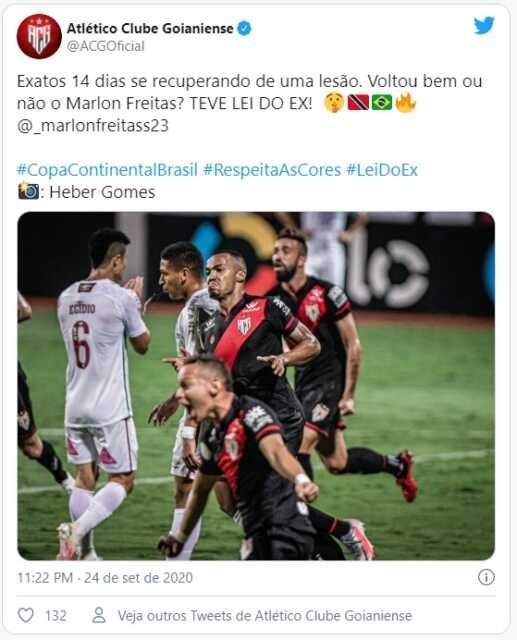Viewport: 517px width, 640px height.
Task: Click the Brazil flag emoji
Action: [x=382, y=102]
